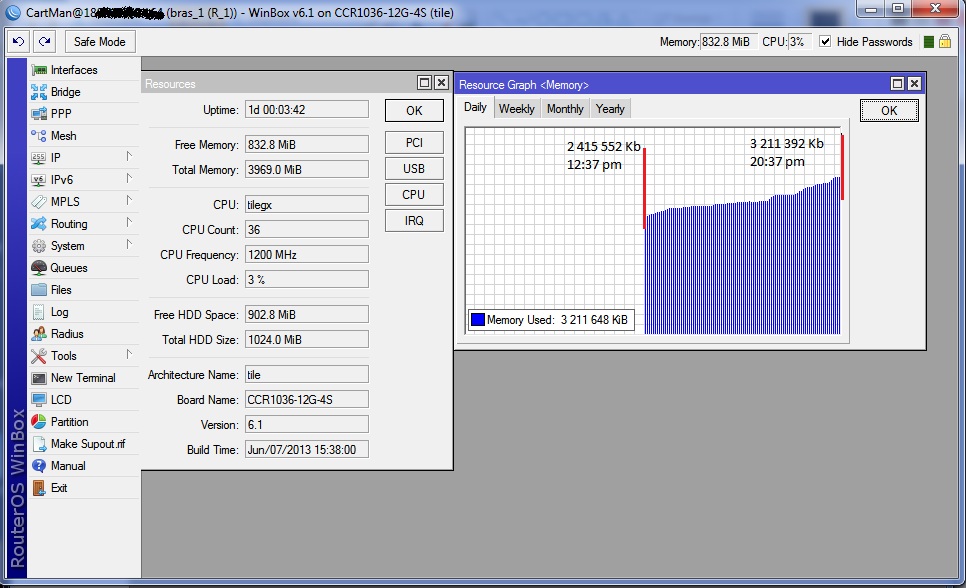Open the Files folder icon
The image size is (966, 588).
[x=39, y=290]
